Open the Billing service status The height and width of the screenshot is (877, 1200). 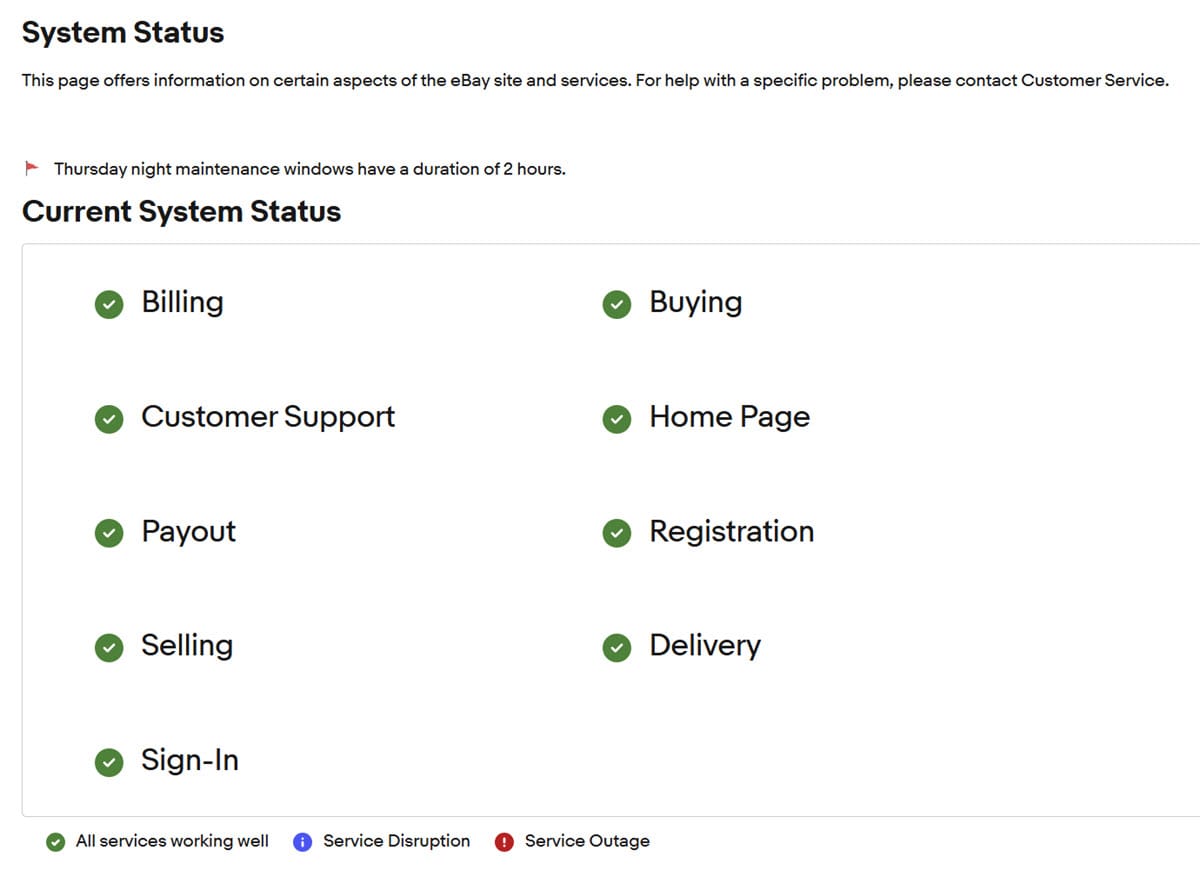click(182, 302)
